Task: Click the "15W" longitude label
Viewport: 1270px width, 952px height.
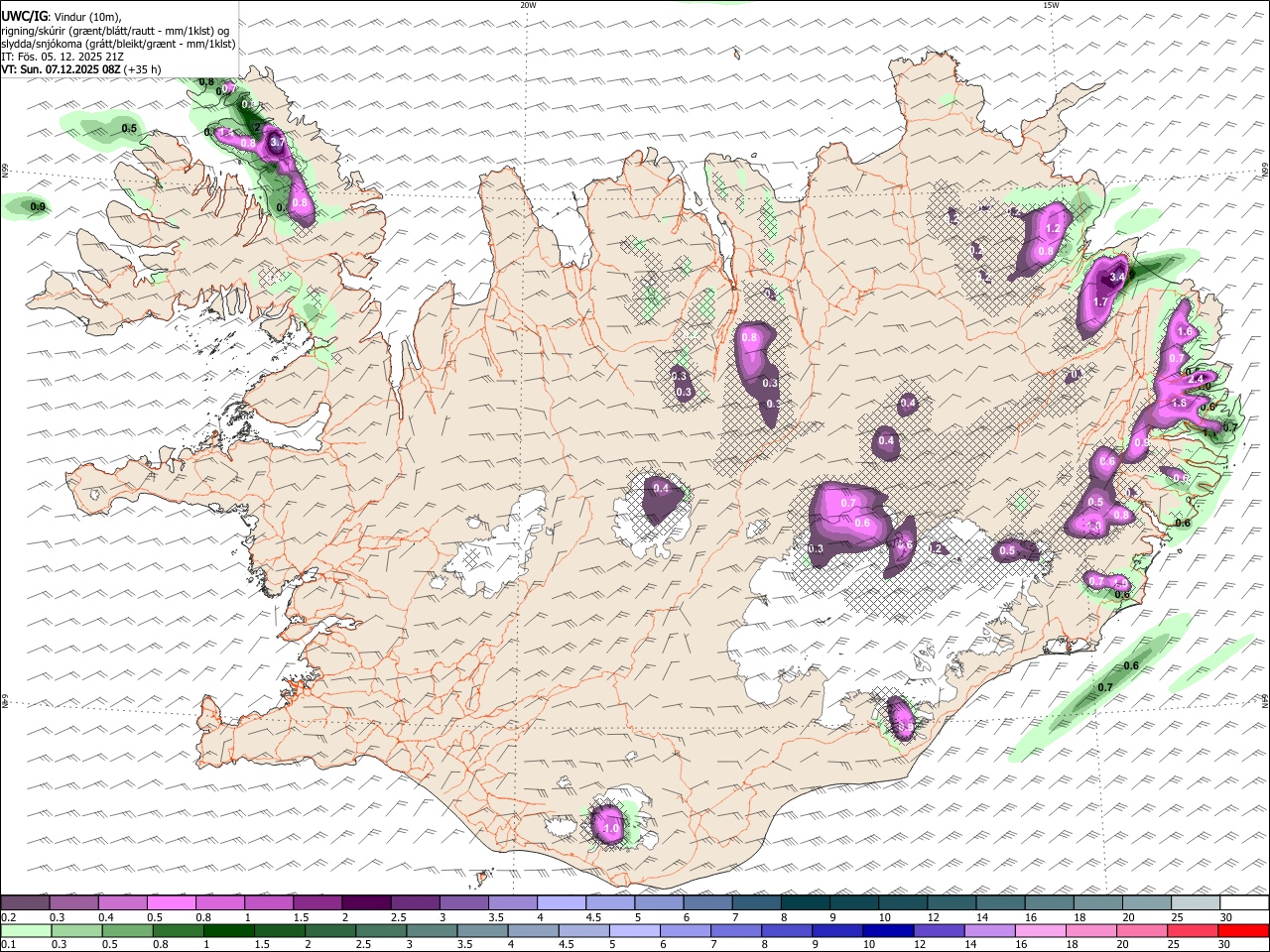Action: (x=1051, y=5)
